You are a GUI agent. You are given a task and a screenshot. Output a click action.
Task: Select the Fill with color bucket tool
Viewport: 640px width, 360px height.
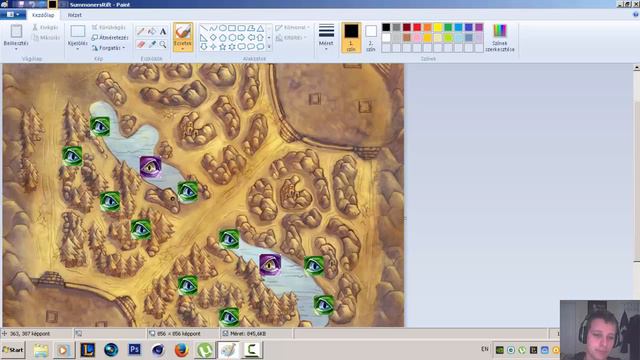tap(152, 31)
